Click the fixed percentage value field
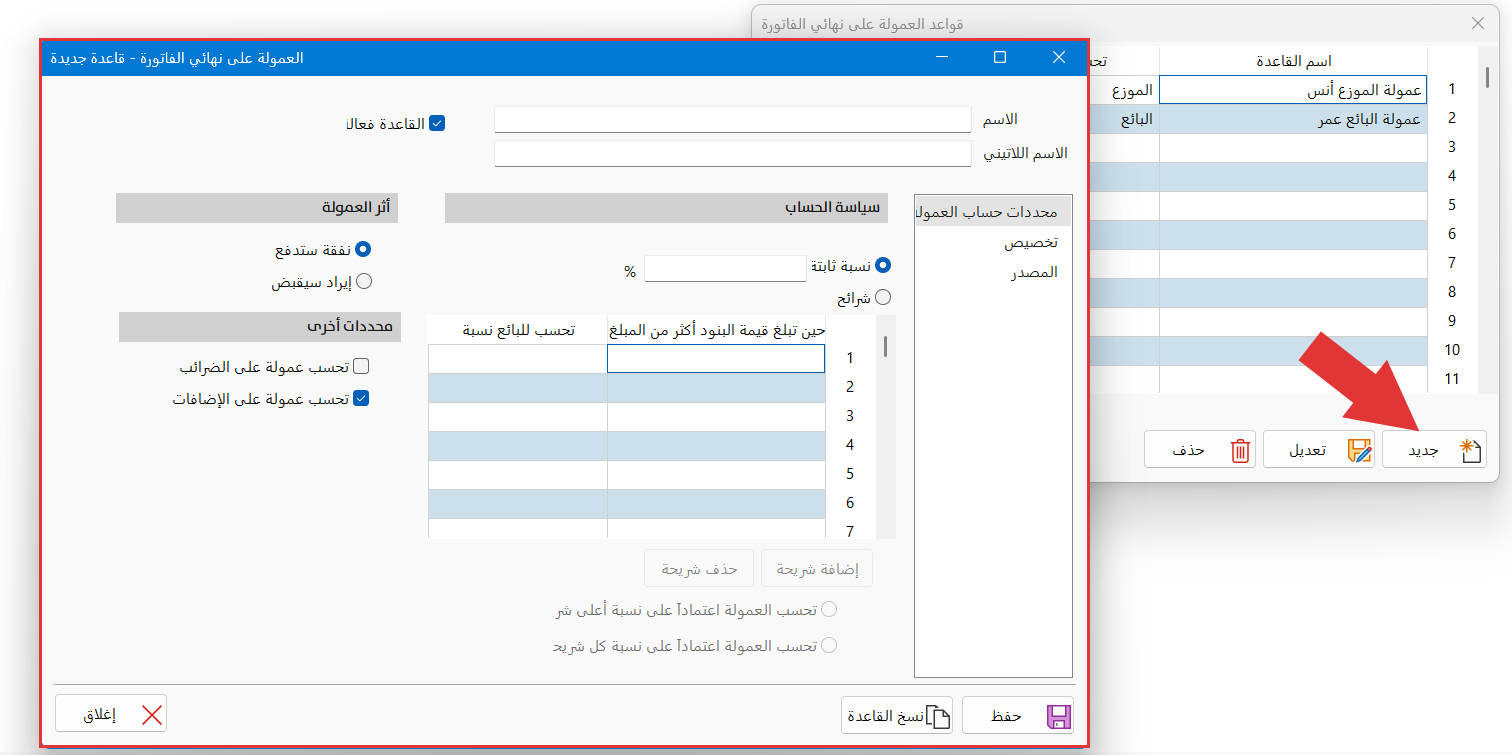The width and height of the screenshot is (1512, 755). pyautogui.click(x=725, y=269)
